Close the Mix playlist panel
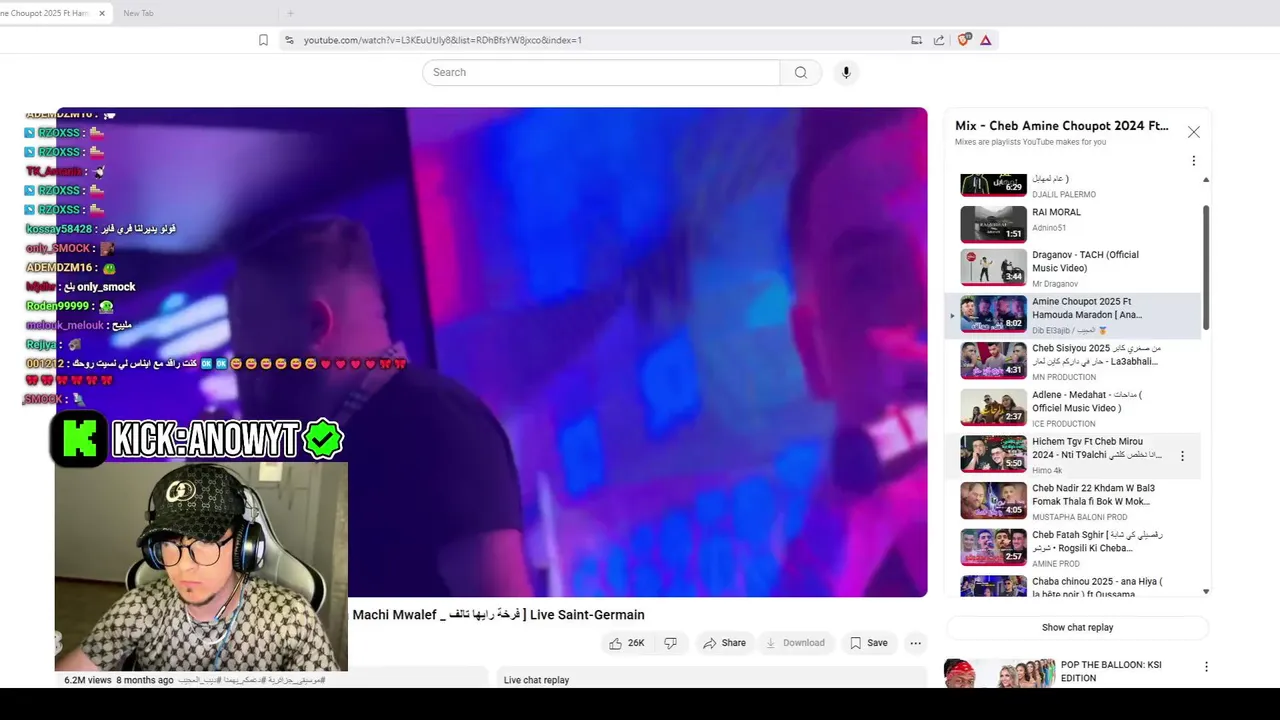 click(1193, 132)
